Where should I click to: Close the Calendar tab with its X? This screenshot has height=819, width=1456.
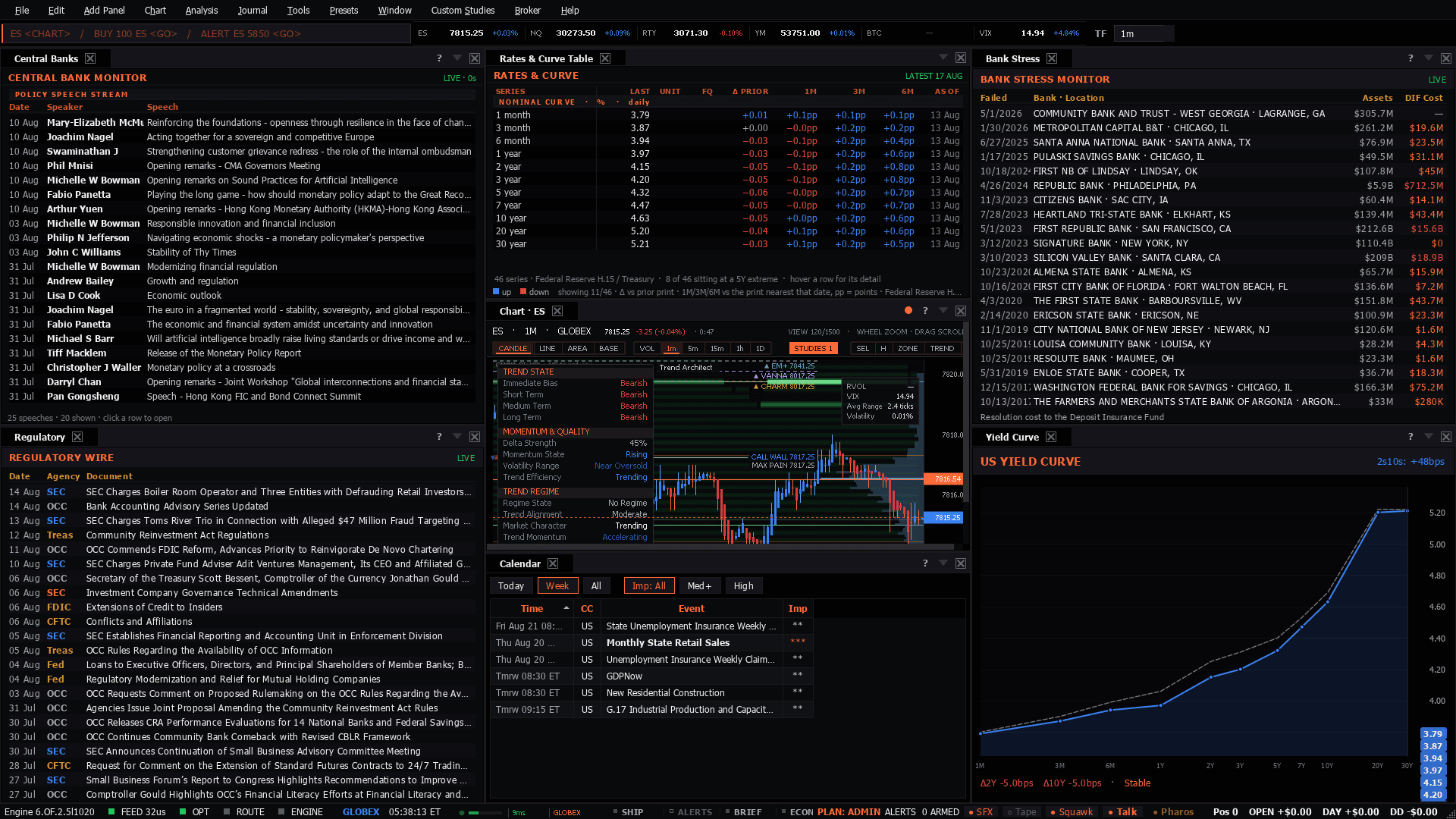tap(553, 563)
